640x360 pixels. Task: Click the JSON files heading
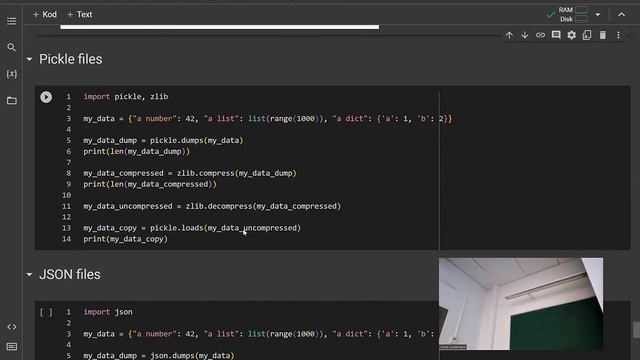pyautogui.click(x=69, y=275)
